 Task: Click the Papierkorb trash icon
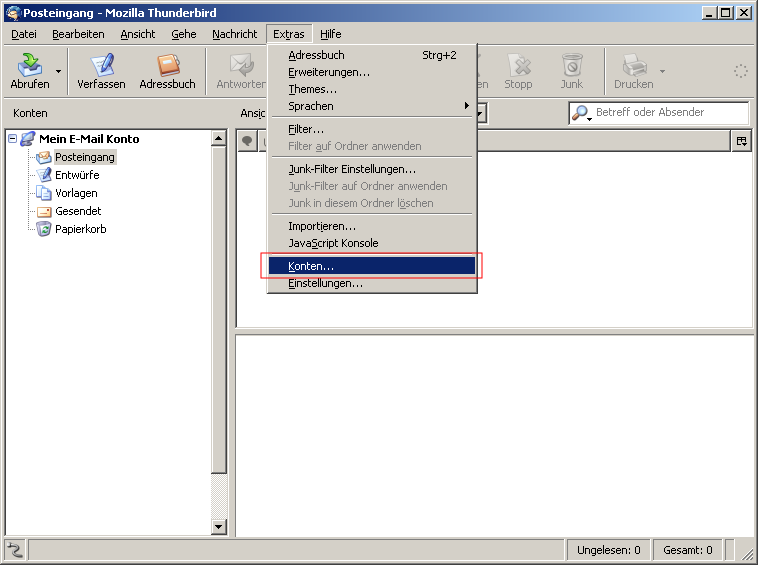coord(44,229)
